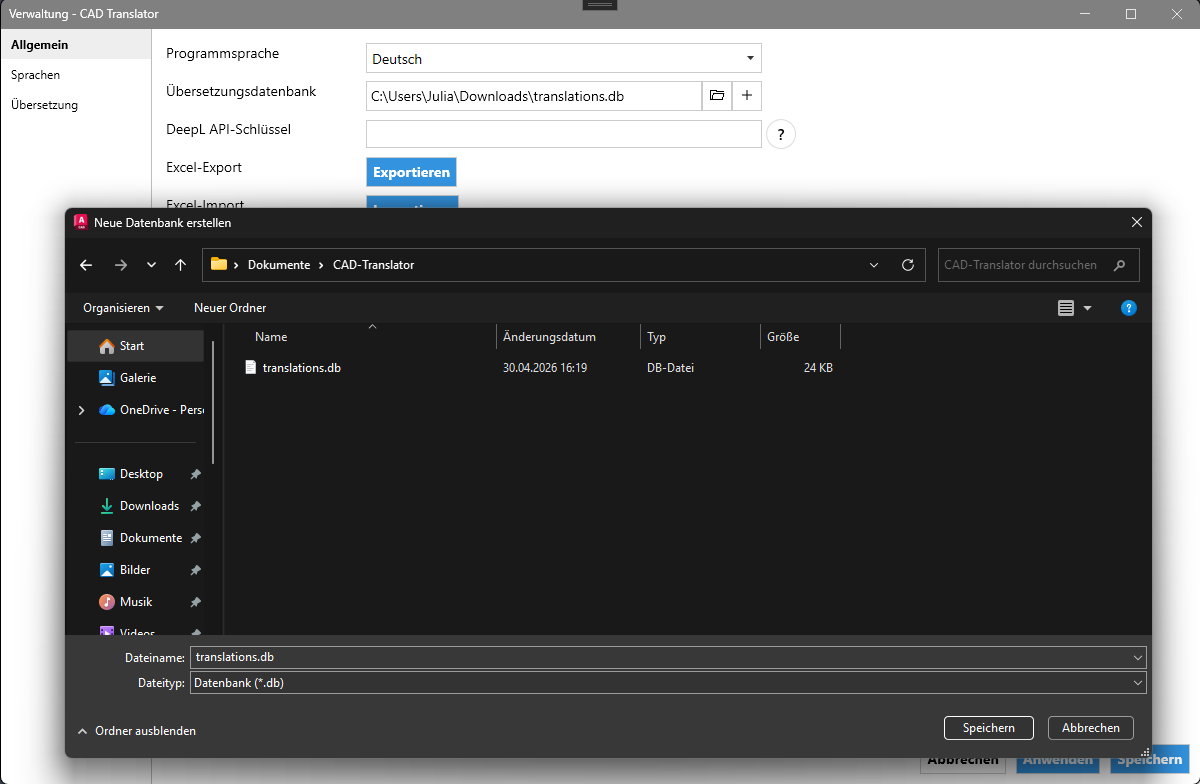This screenshot has height=784, width=1200.
Task: Open the blue help icon
Action: click(1129, 308)
